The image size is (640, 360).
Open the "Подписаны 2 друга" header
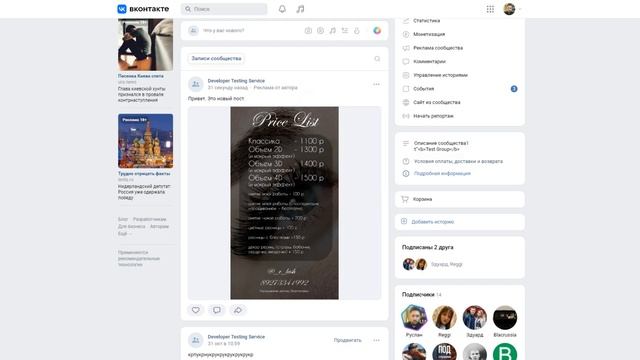[427, 247]
